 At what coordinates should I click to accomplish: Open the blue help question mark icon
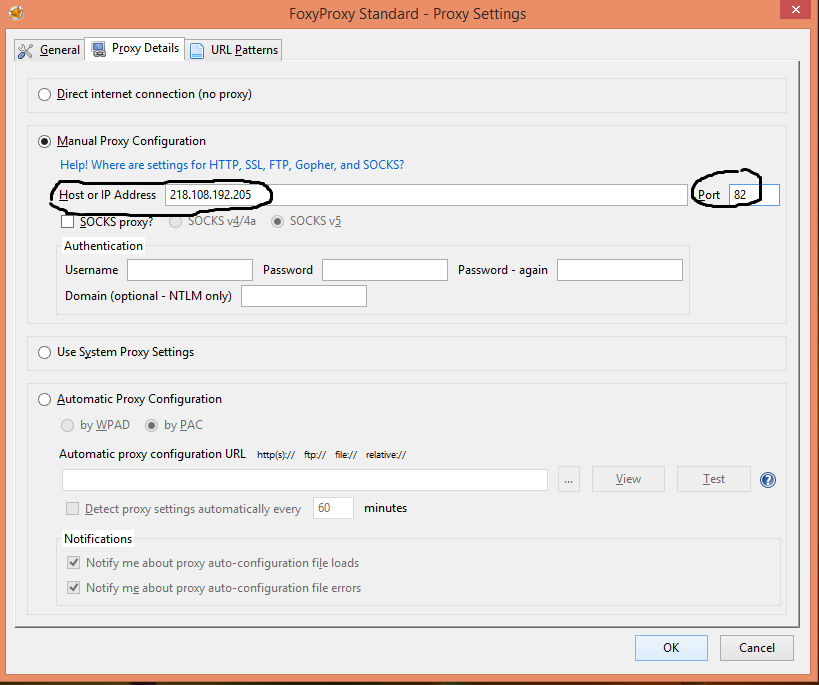pyautogui.click(x=768, y=480)
